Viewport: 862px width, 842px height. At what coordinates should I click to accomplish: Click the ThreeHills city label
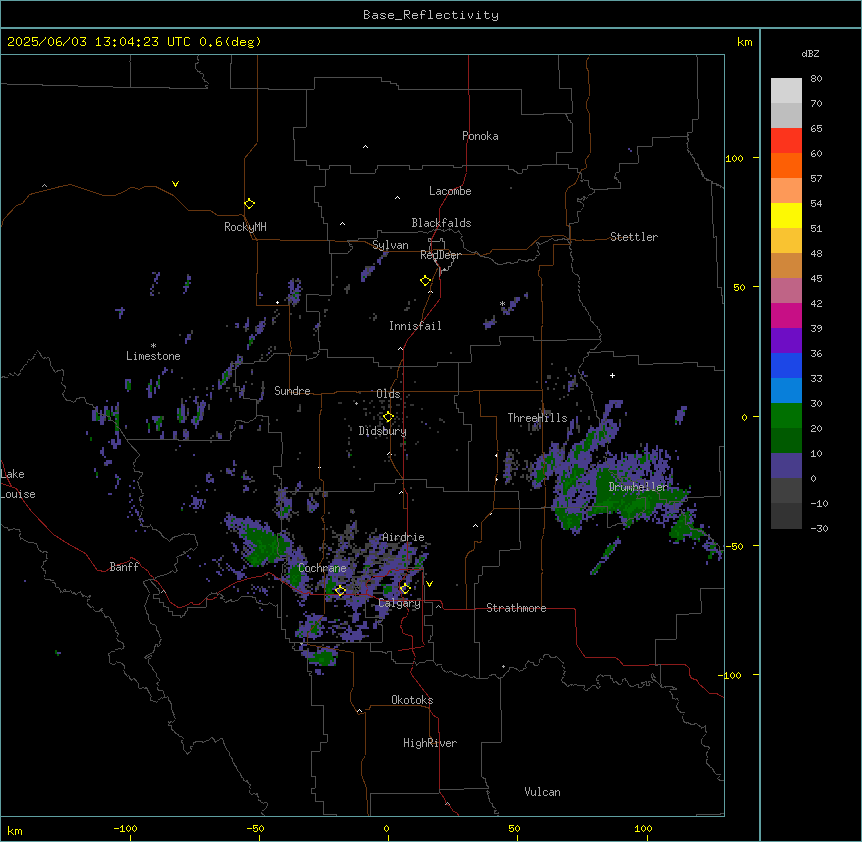pyautogui.click(x=537, y=418)
